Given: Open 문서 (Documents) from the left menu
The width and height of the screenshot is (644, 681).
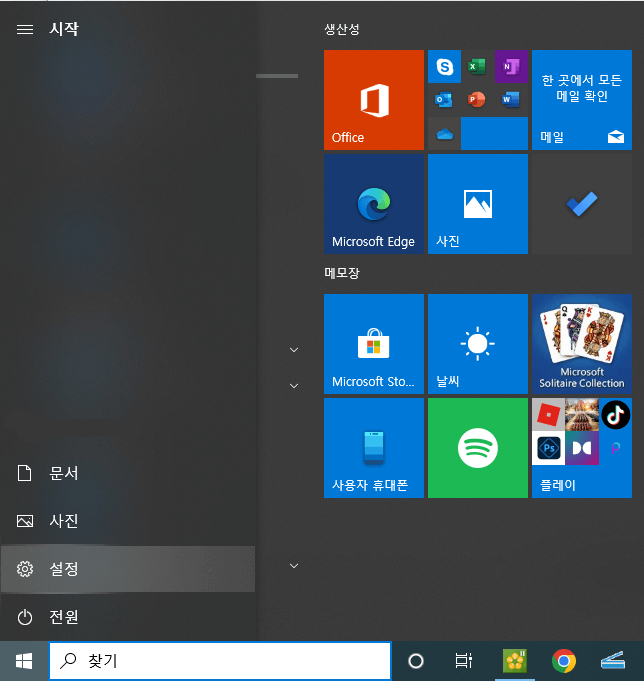Looking at the screenshot, I should [128, 473].
